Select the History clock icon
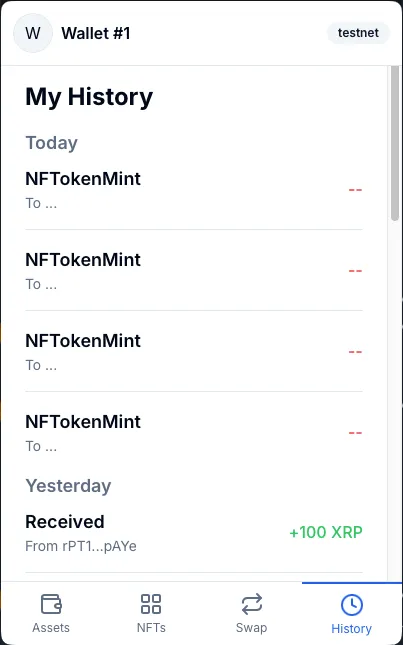Screen dimensions: 403x645 click(x=352, y=605)
